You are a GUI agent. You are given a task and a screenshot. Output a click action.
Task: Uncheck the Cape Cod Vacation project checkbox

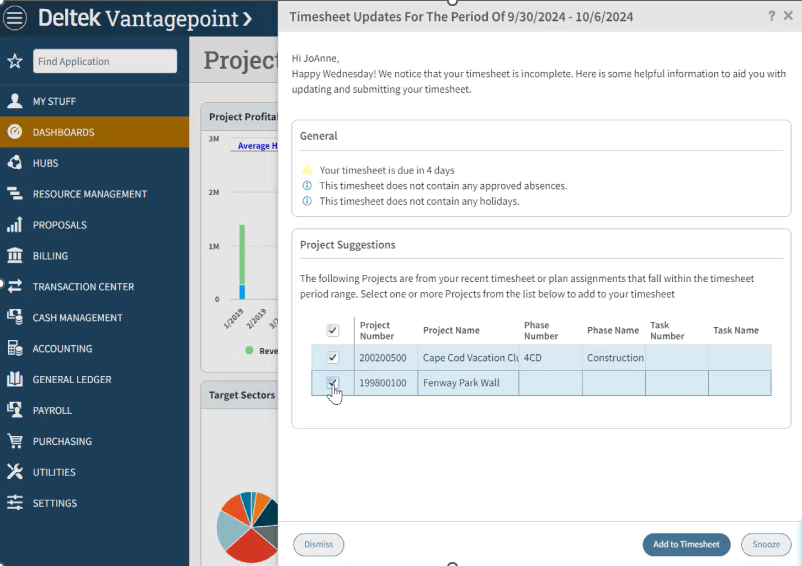coord(333,357)
